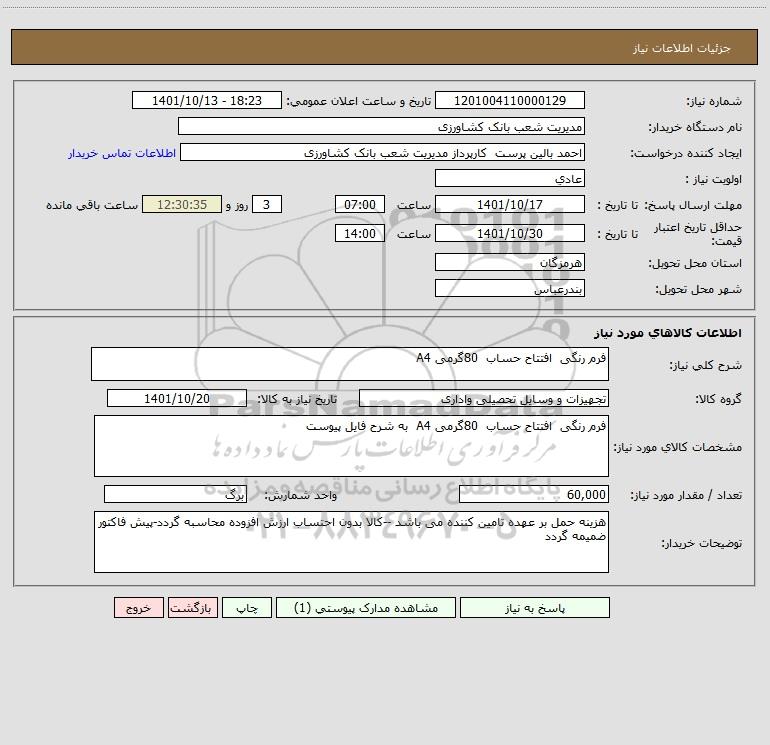This screenshot has height=745, width=770.
Task: Click the تاریخ و ساعت اعلان عمومی label
Action: [x=359, y=101]
